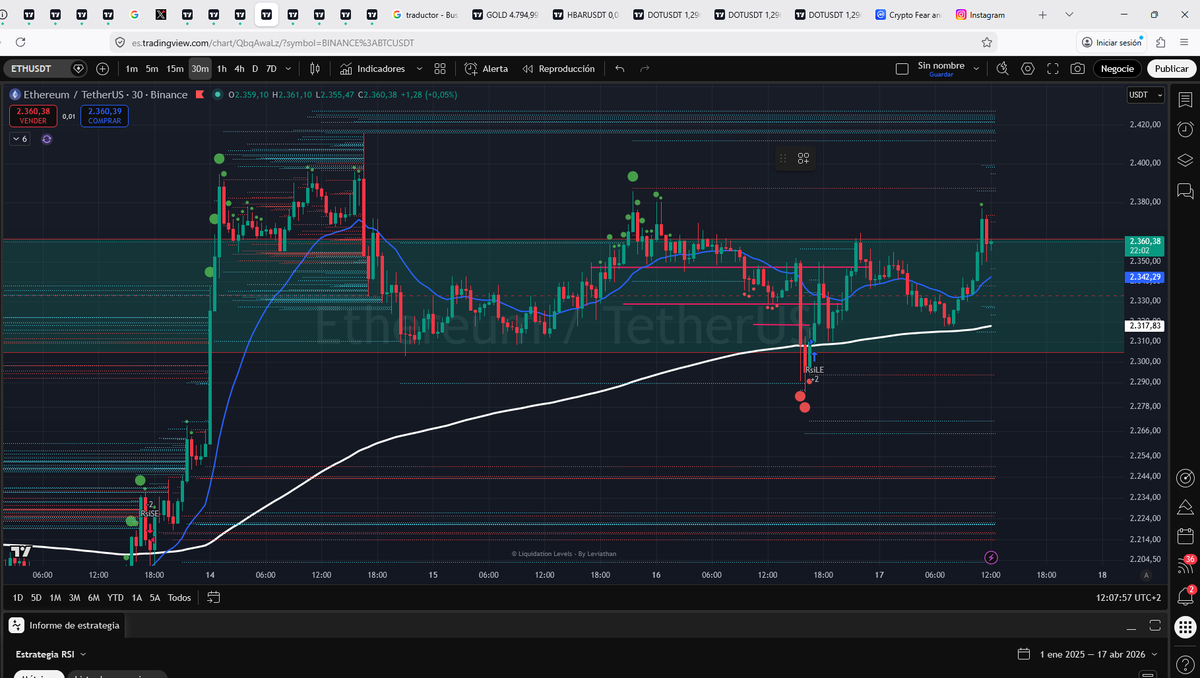The width and height of the screenshot is (1200, 678).
Task: Select the 15m timeframe
Action: pos(175,69)
